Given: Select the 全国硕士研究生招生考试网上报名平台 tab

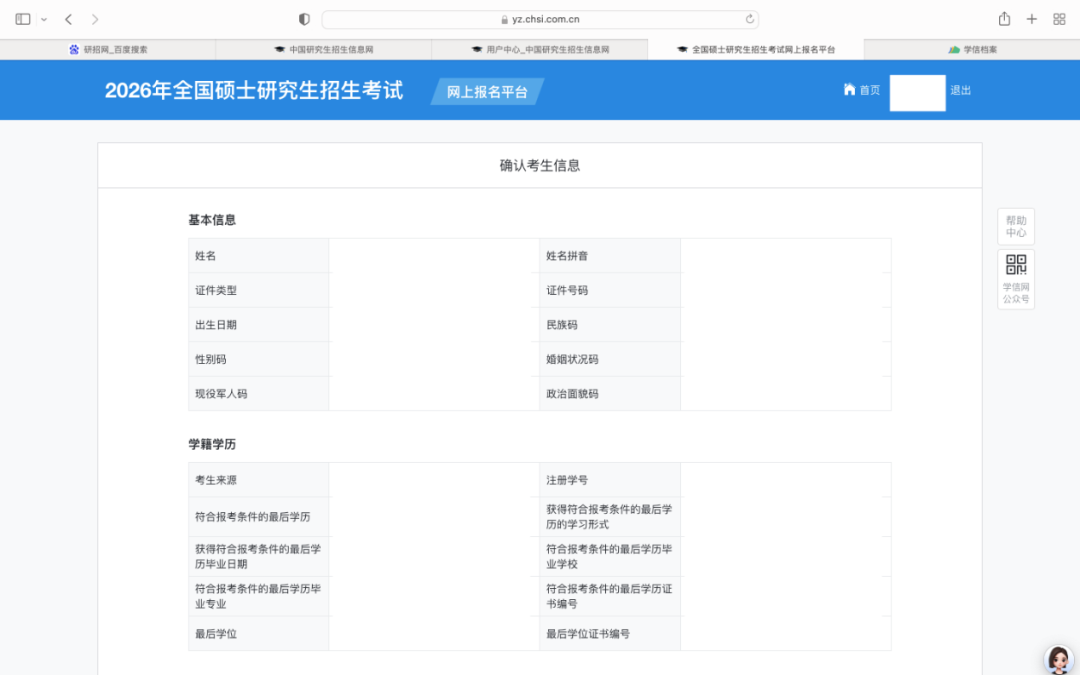Looking at the screenshot, I should (x=756, y=49).
